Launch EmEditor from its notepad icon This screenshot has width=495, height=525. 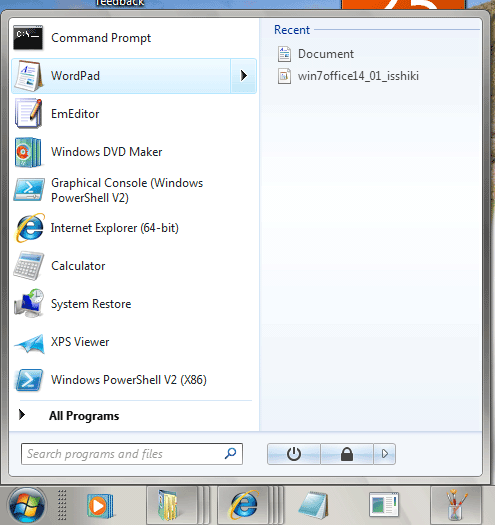tap(28, 113)
